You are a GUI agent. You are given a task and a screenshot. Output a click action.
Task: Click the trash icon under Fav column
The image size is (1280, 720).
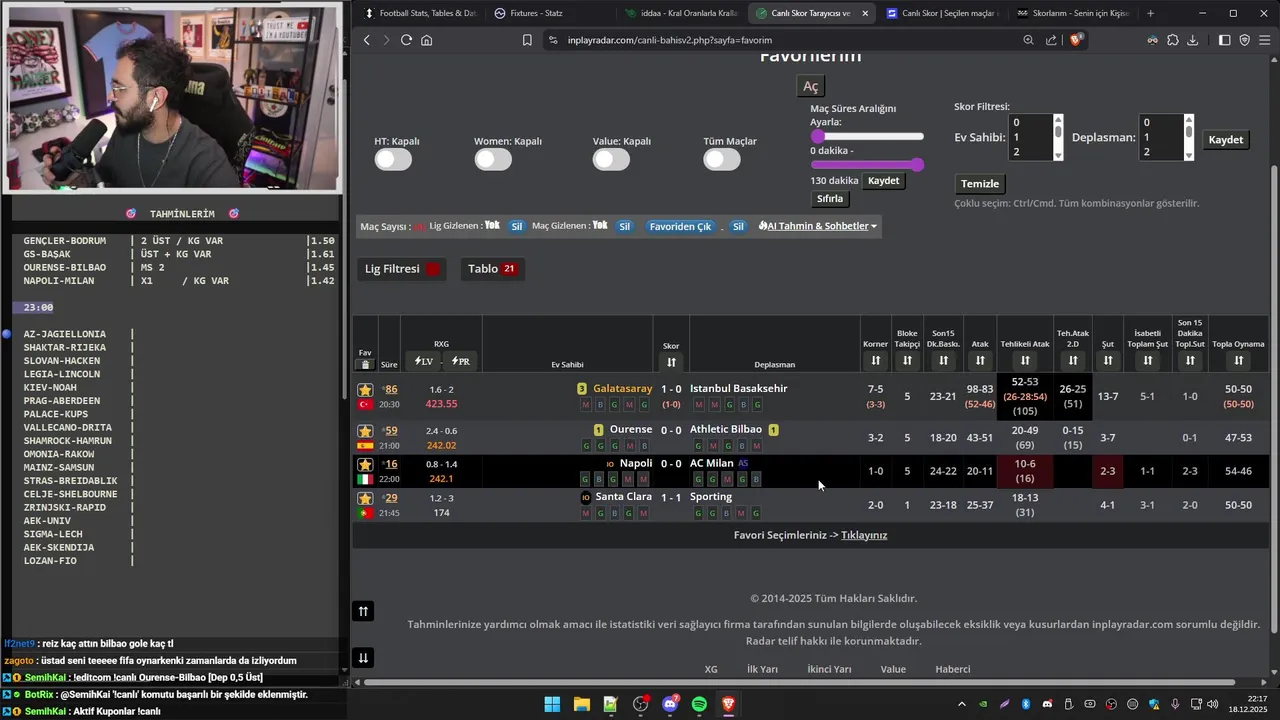coord(366,365)
